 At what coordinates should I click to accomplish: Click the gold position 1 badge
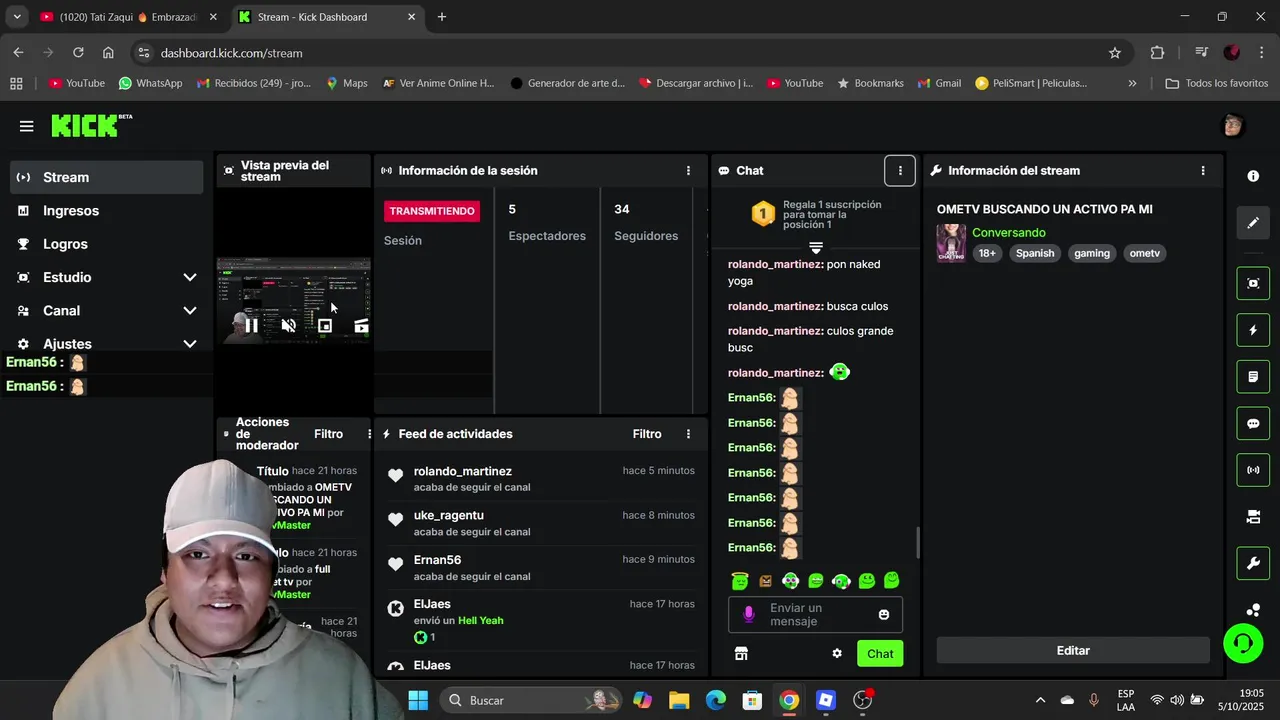[x=763, y=214]
